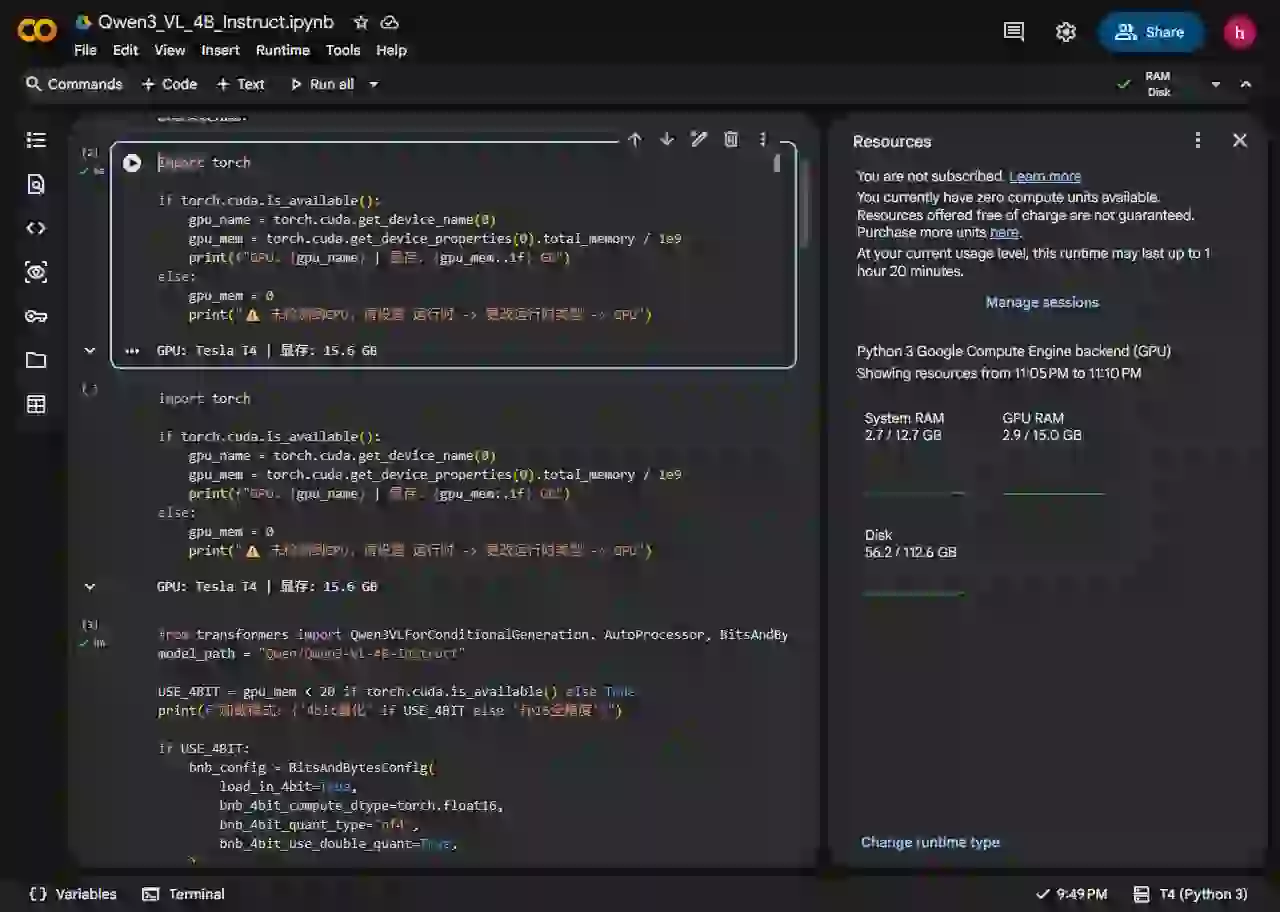Add a new Text cell
The image size is (1280, 912).
tap(240, 84)
